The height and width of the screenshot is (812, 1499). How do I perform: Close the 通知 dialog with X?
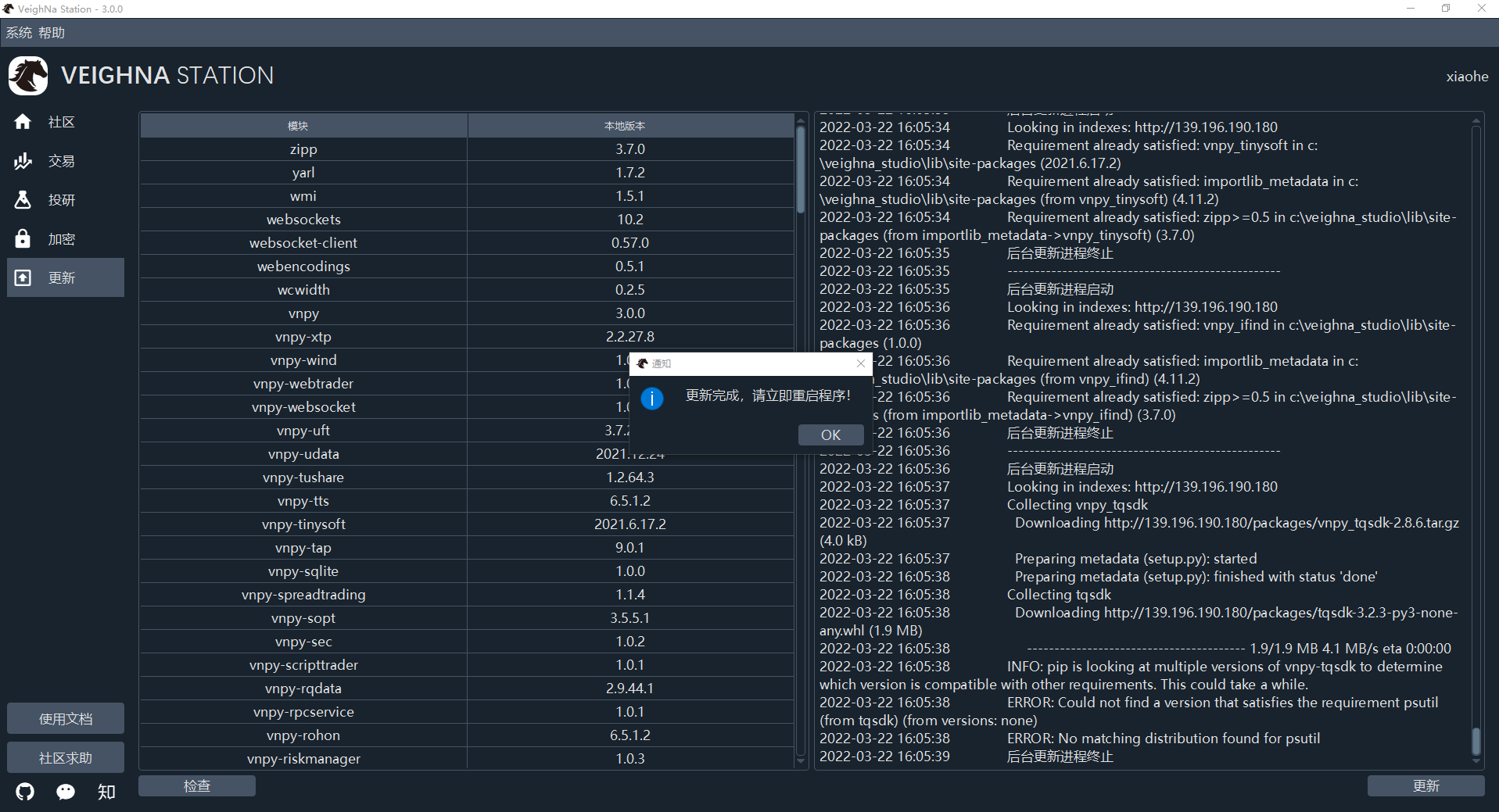point(861,363)
